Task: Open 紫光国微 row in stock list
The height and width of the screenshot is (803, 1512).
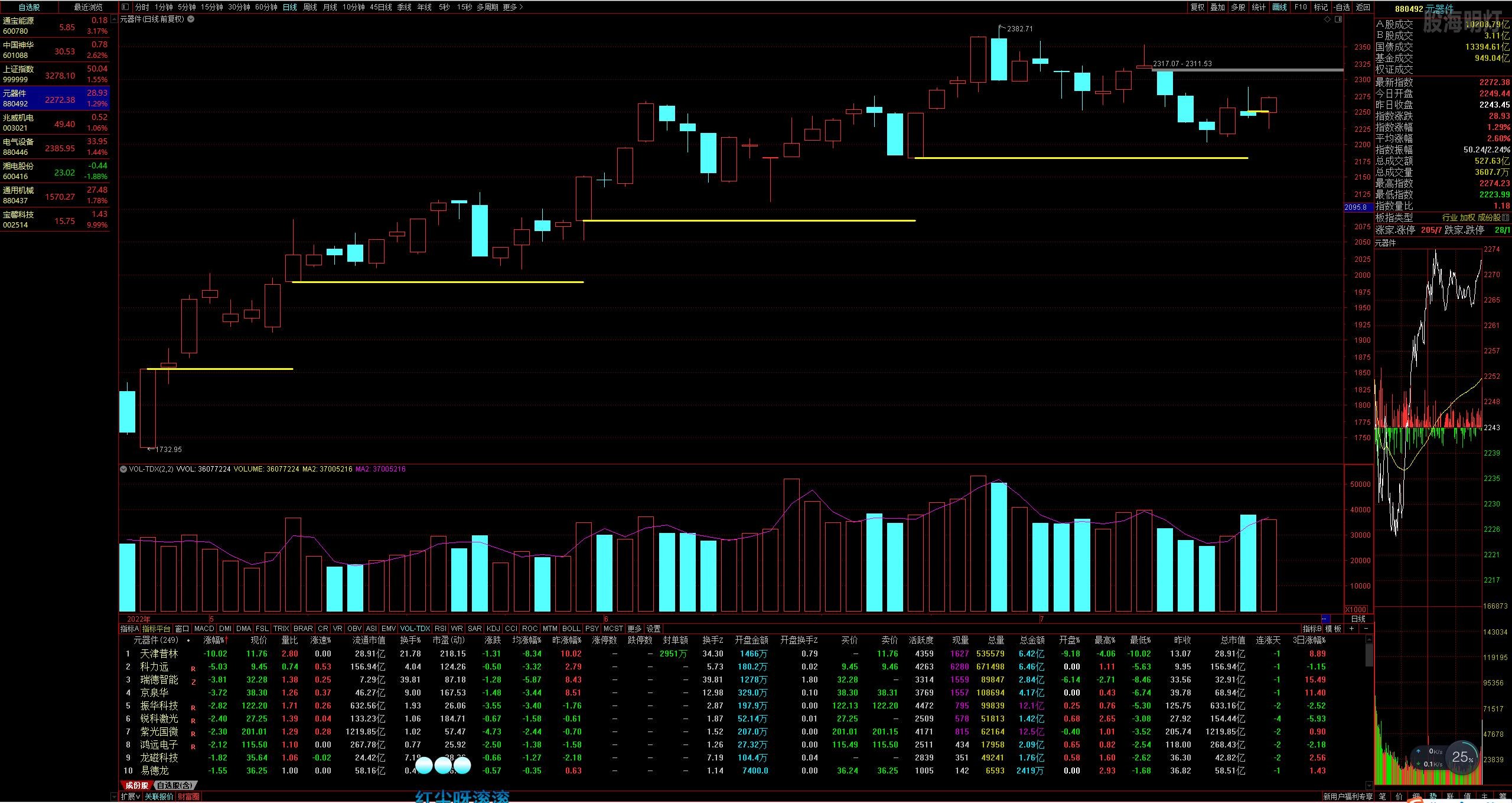Action: tap(743, 732)
